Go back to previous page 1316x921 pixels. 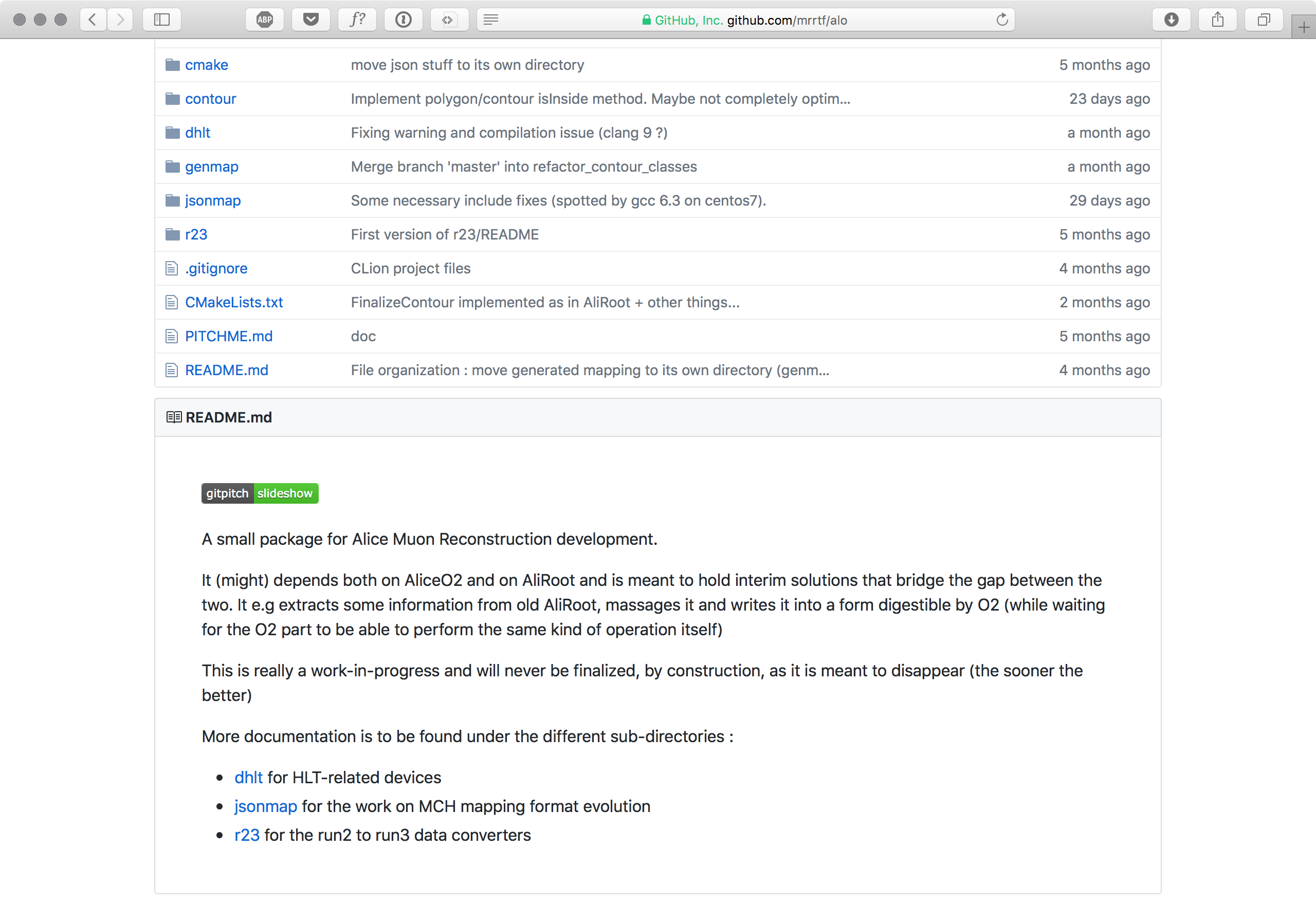[x=93, y=20]
